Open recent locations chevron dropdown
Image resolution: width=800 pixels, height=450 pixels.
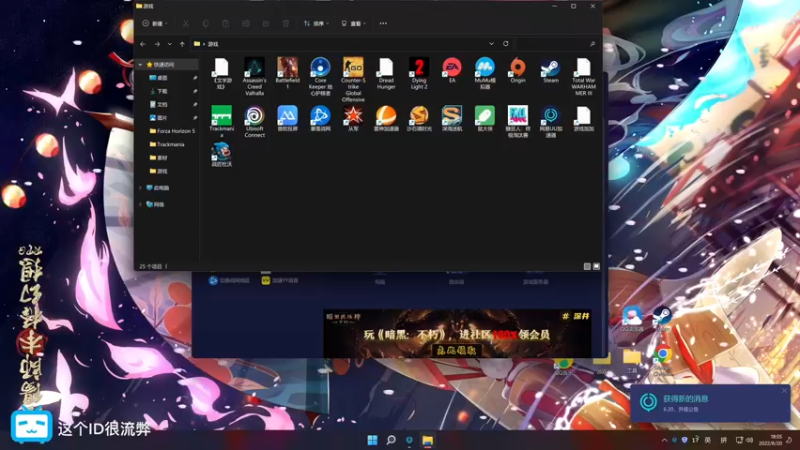pos(170,44)
